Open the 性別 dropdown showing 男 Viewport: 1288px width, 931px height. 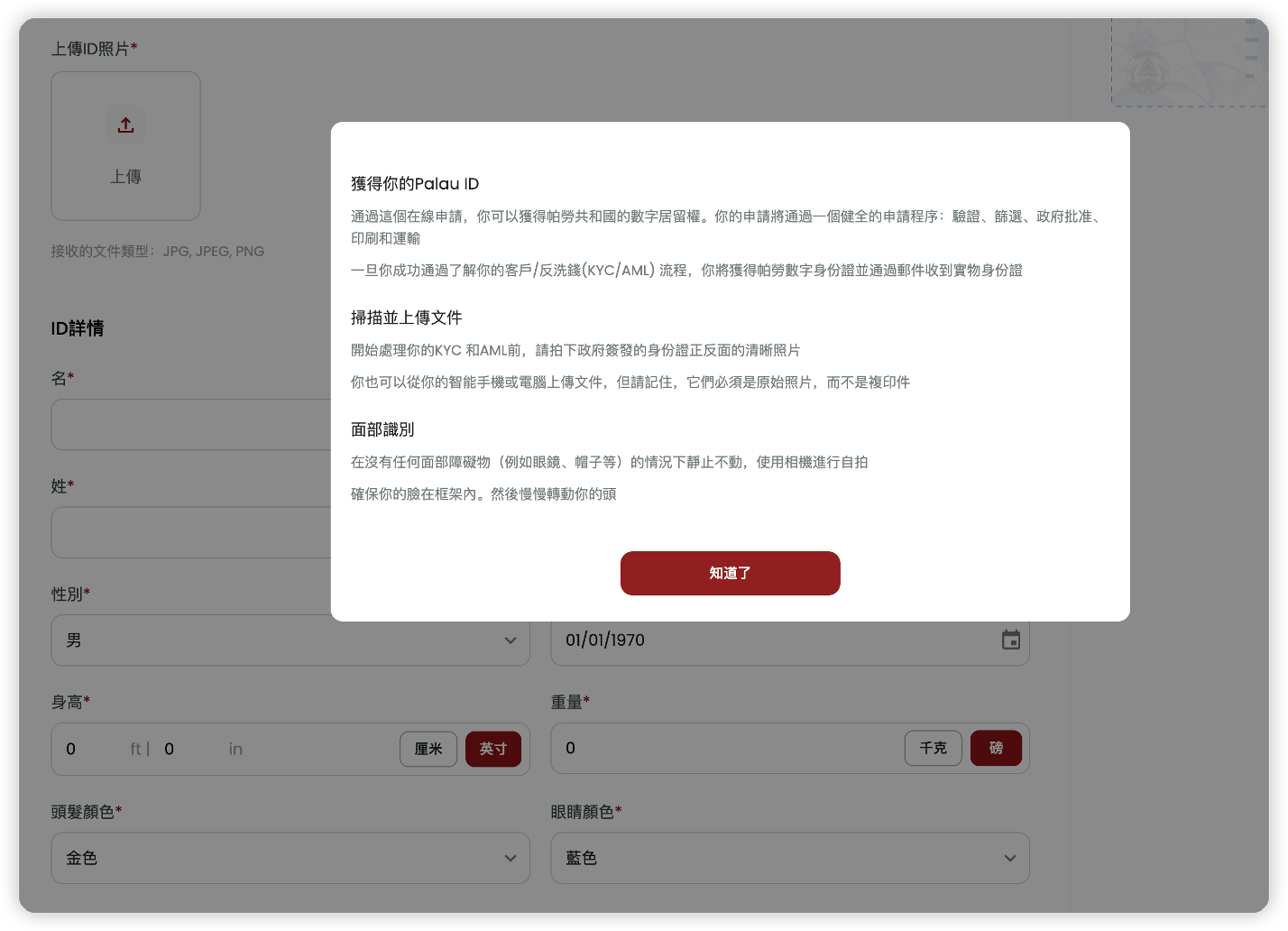click(x=290, y=641)
